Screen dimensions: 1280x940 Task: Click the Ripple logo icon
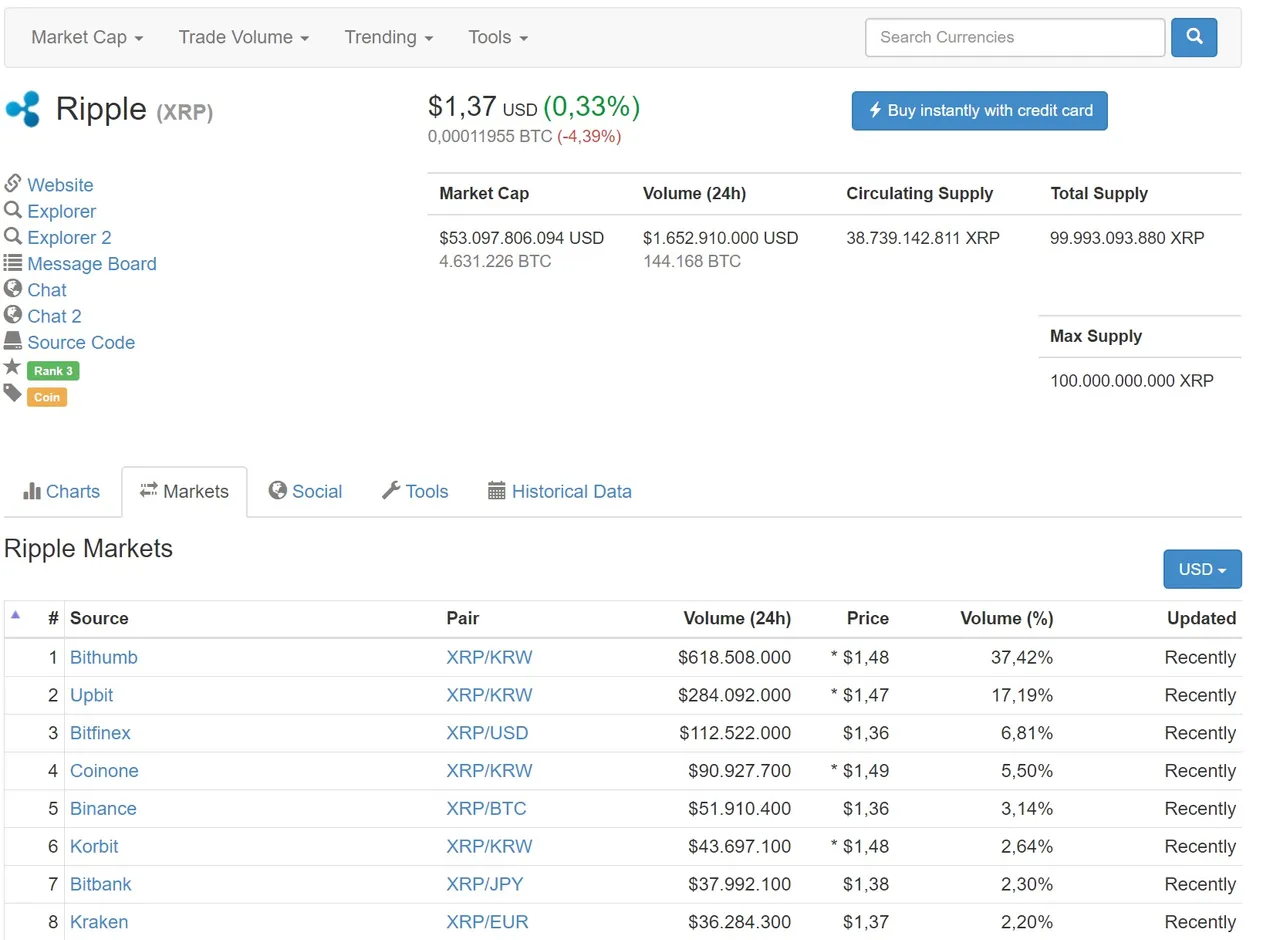coord(23,109)
